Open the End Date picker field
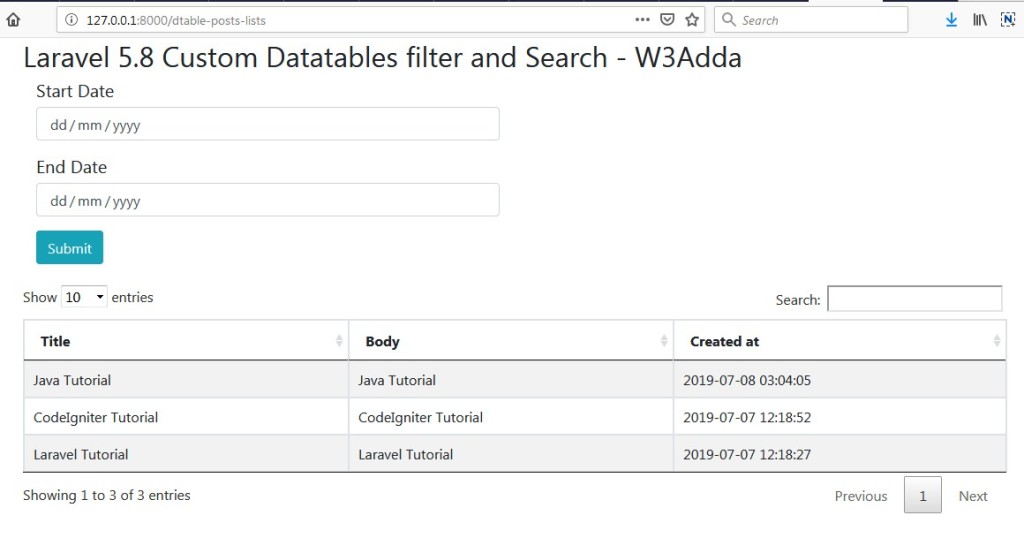 tap(267, 201)
